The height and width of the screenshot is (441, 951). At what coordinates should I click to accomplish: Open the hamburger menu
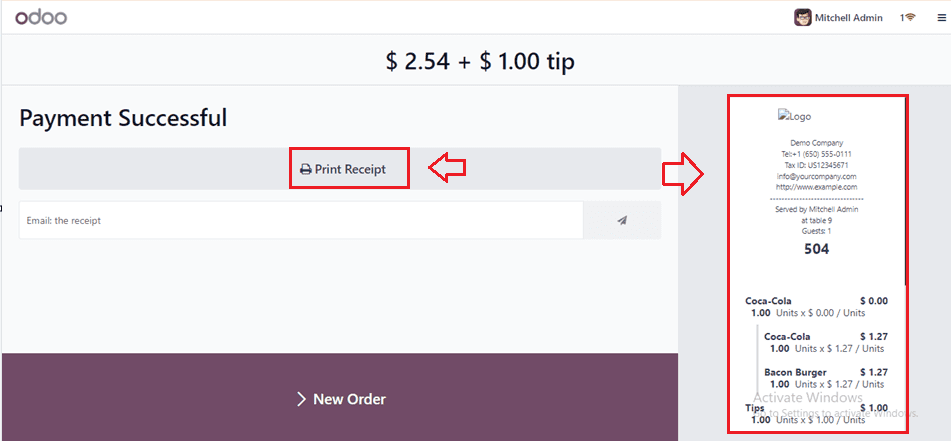click(x=941, y=18)
